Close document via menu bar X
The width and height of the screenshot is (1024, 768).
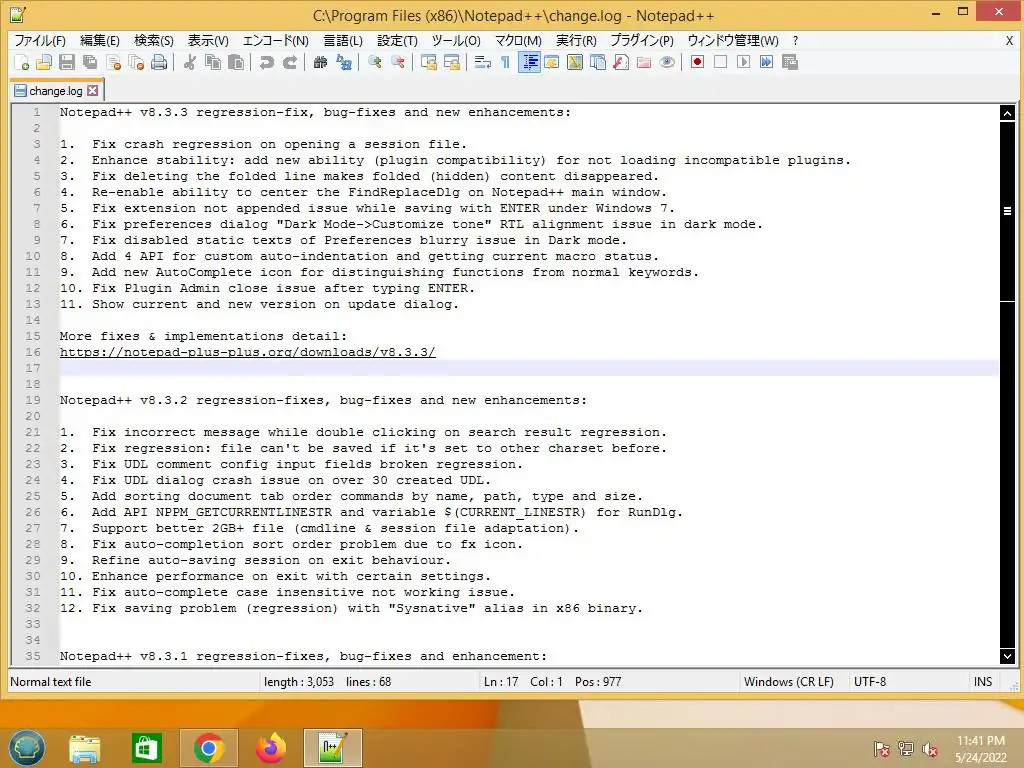(1009, 40)
